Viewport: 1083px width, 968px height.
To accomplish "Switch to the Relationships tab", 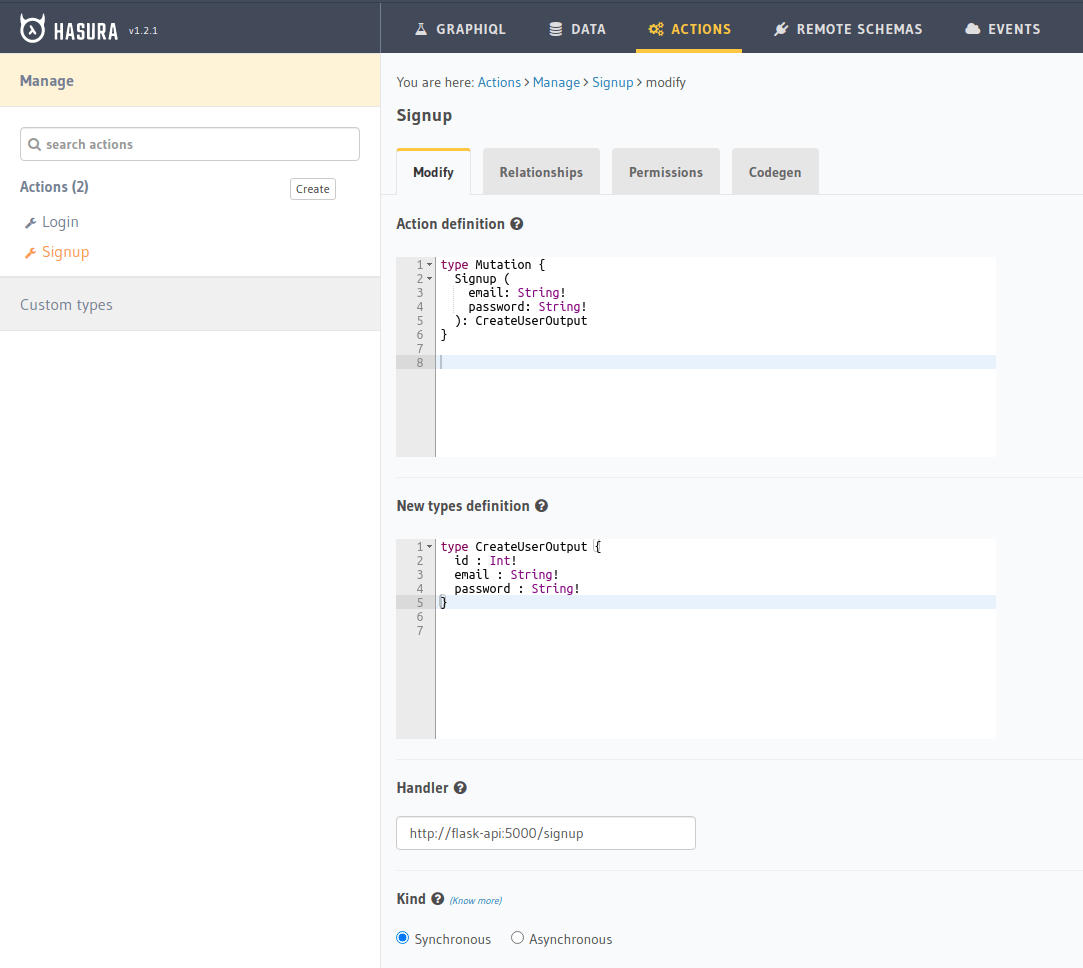I will (541, 171).
